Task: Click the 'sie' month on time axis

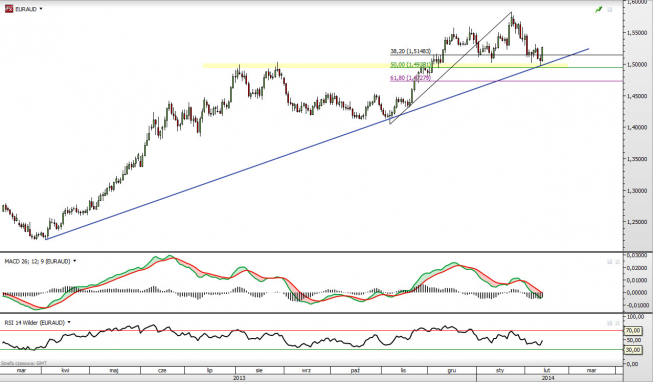Action: click(259, 370)
